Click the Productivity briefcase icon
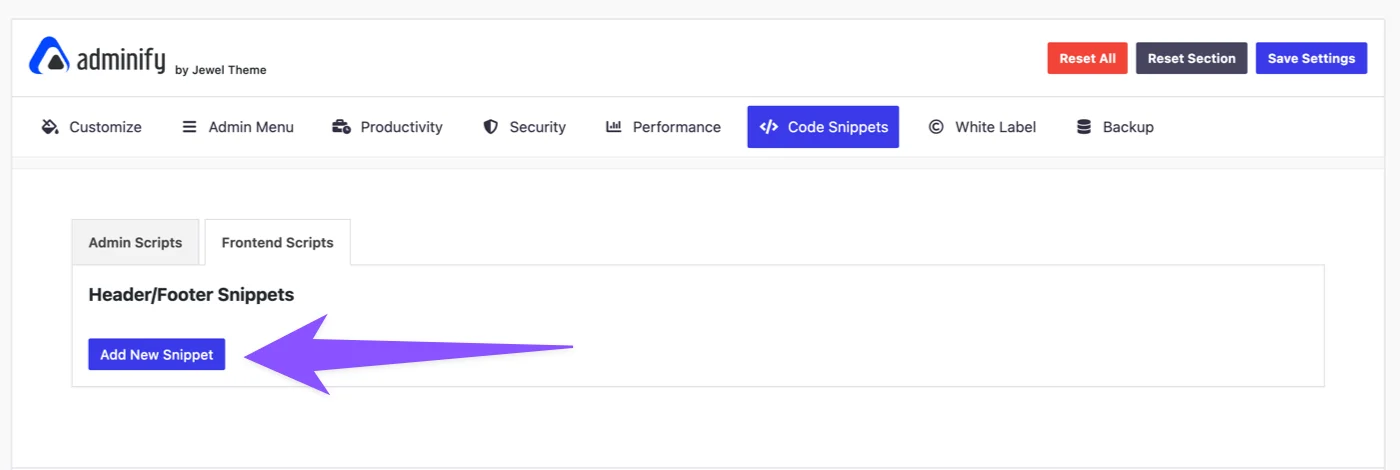Viewport: 1400px width, 470px height. point(341,127)
